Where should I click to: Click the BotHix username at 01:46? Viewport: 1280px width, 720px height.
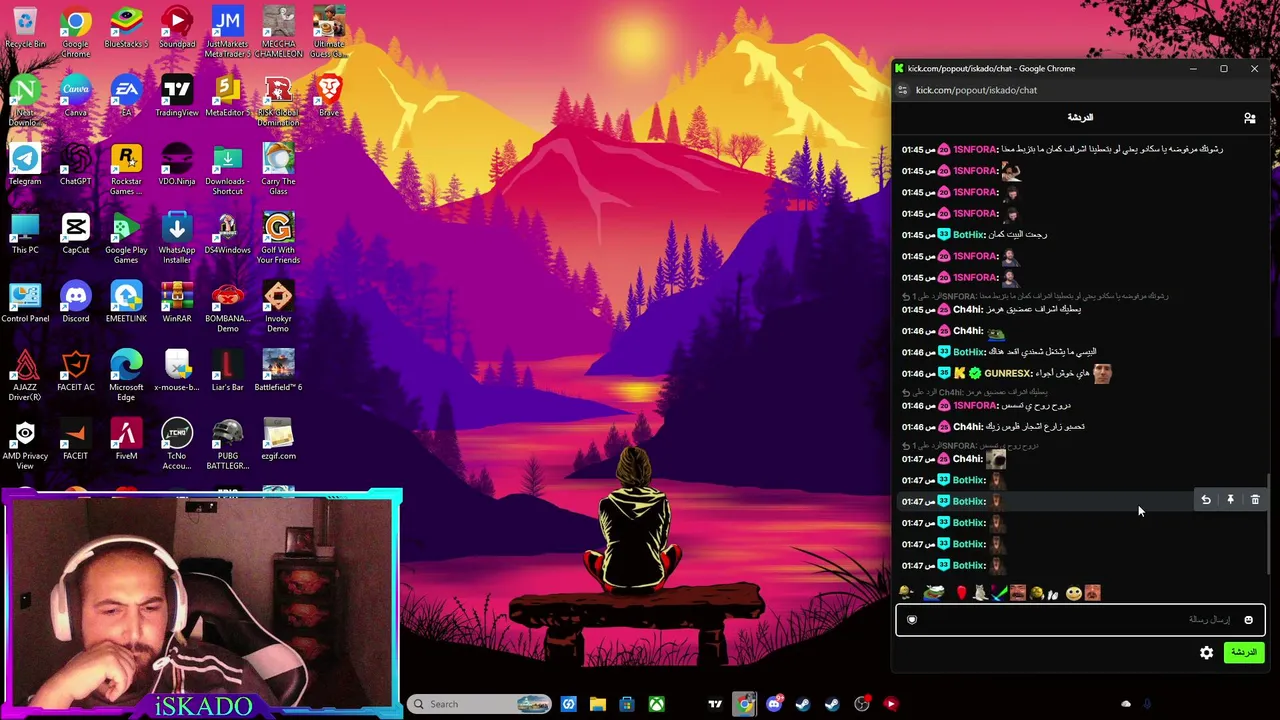(x=969, y=352)
